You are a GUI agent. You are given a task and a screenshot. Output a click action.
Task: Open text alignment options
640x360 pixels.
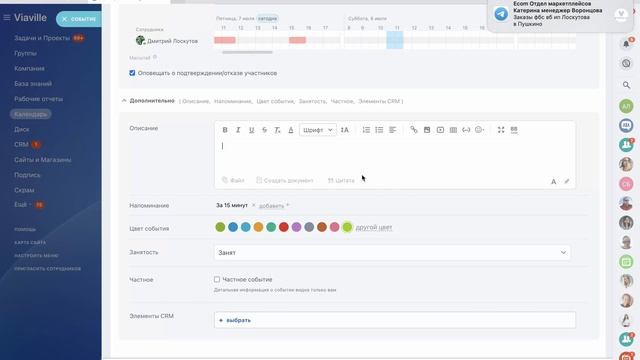(393, 130)
